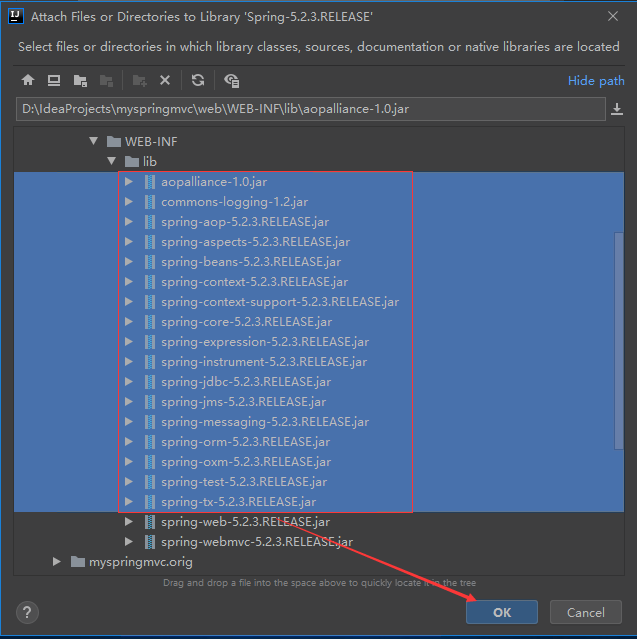Click the Module directory toolbar icon
Screen dimensions: 637x639
[x=106, y=80]
